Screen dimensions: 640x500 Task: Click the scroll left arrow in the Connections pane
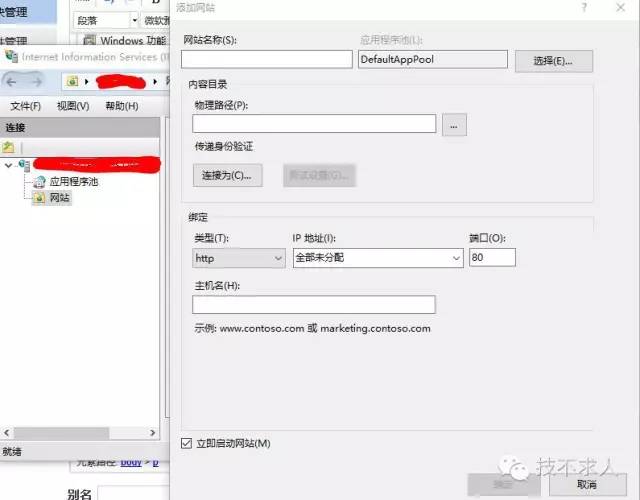[7, 433]
